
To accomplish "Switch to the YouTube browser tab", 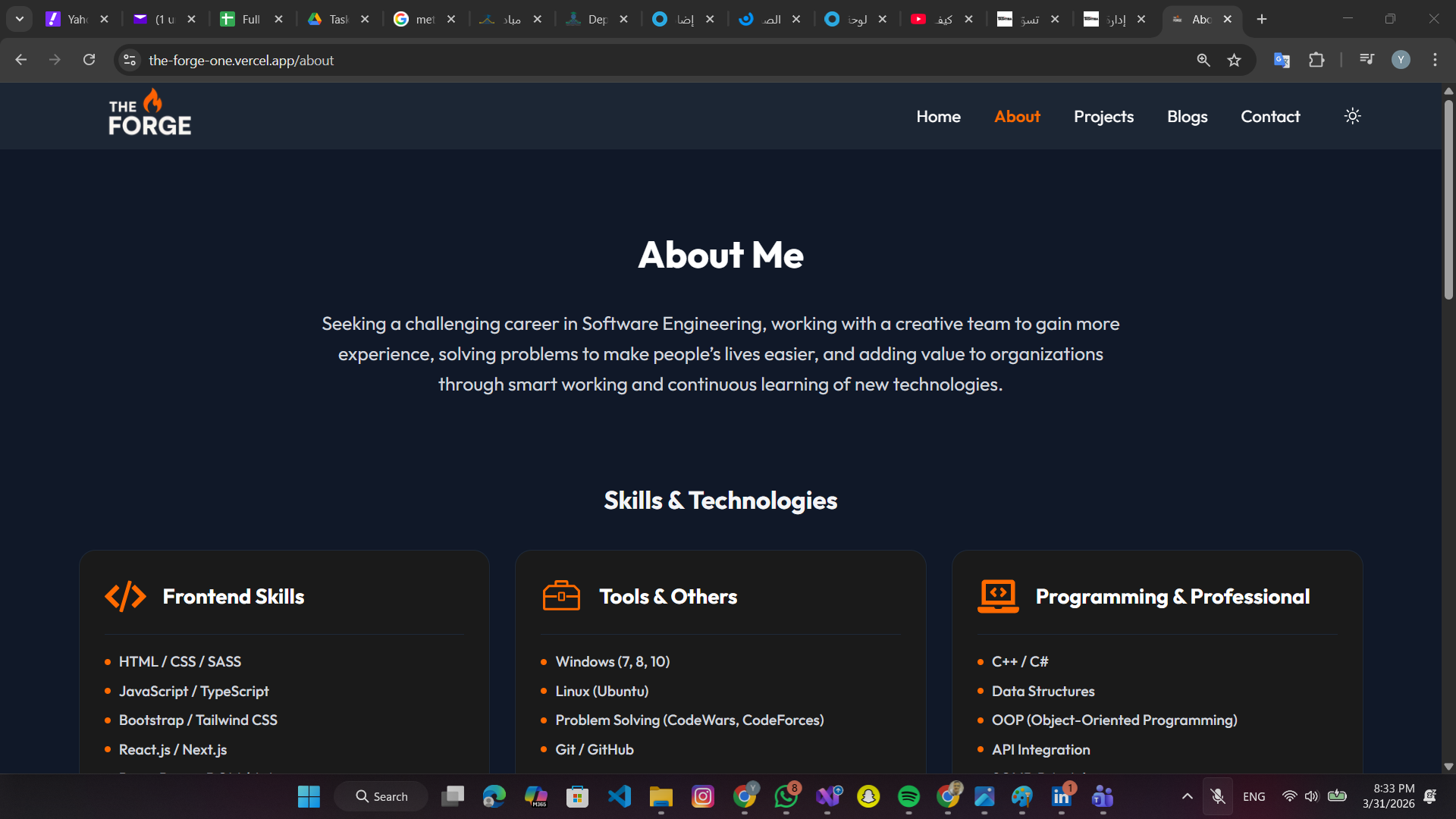I will coord(940,19).
